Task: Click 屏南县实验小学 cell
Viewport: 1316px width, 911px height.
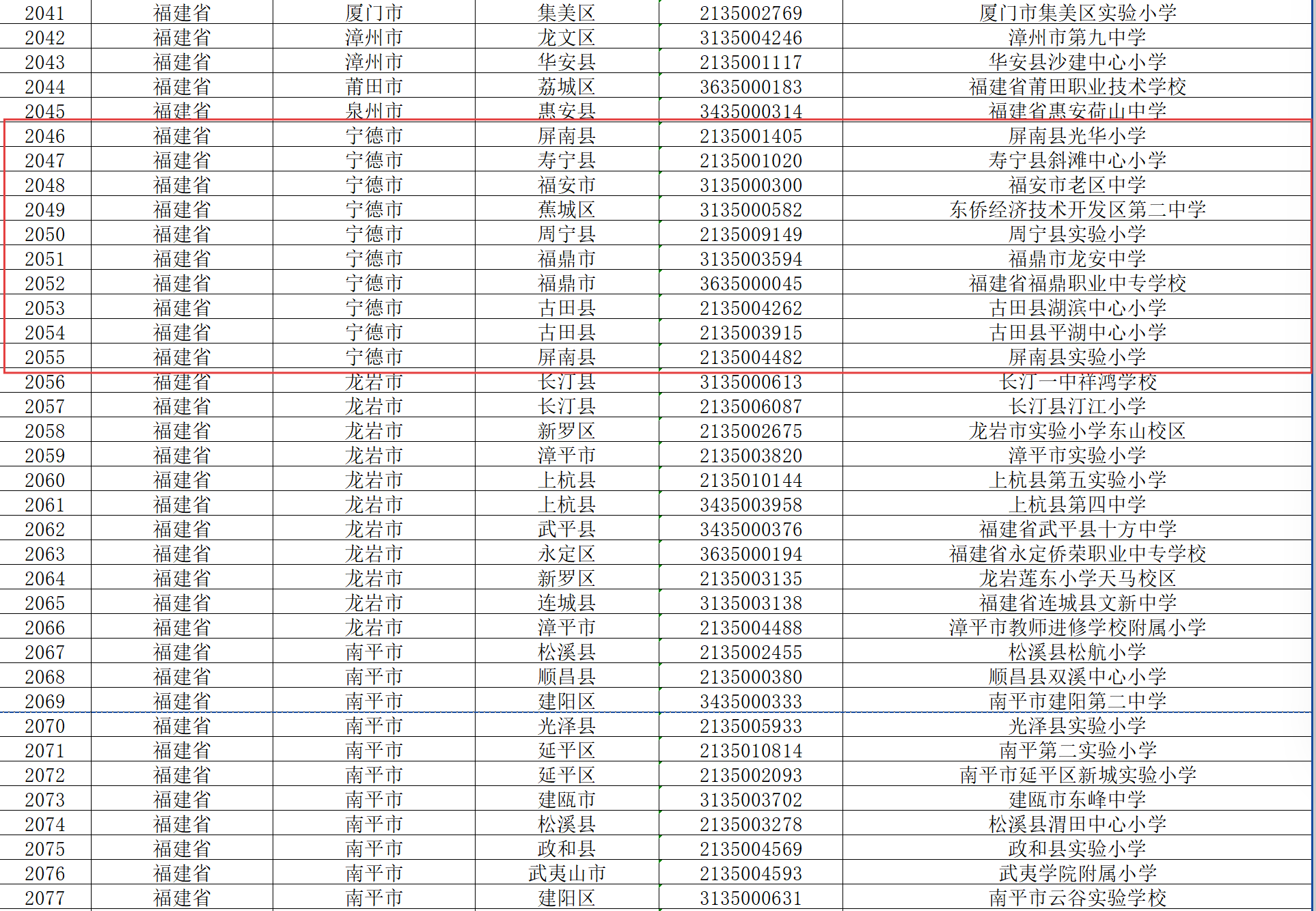Action: coord(1077,357)
